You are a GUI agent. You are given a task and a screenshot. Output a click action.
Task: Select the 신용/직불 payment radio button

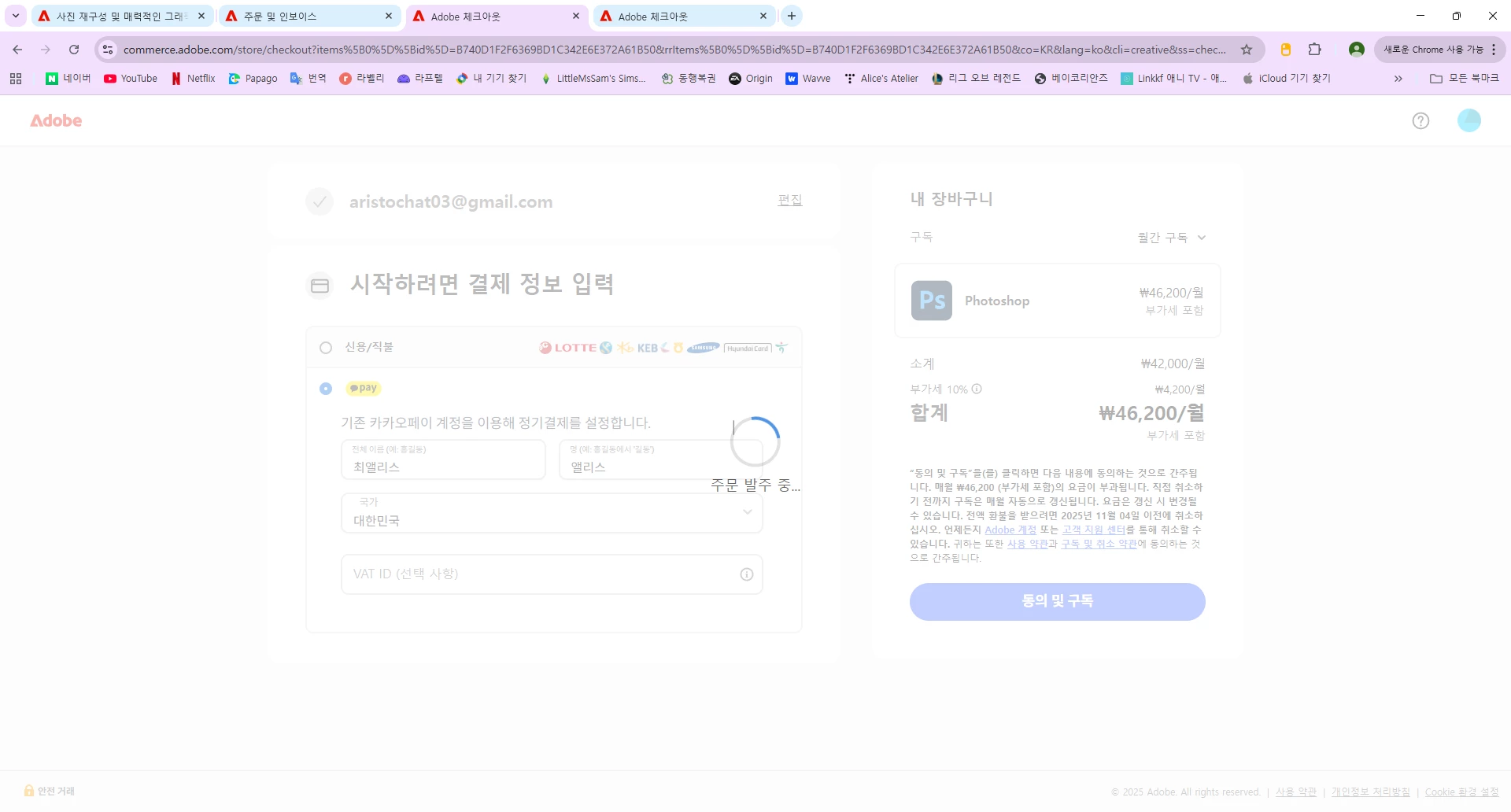click(326, 348)
